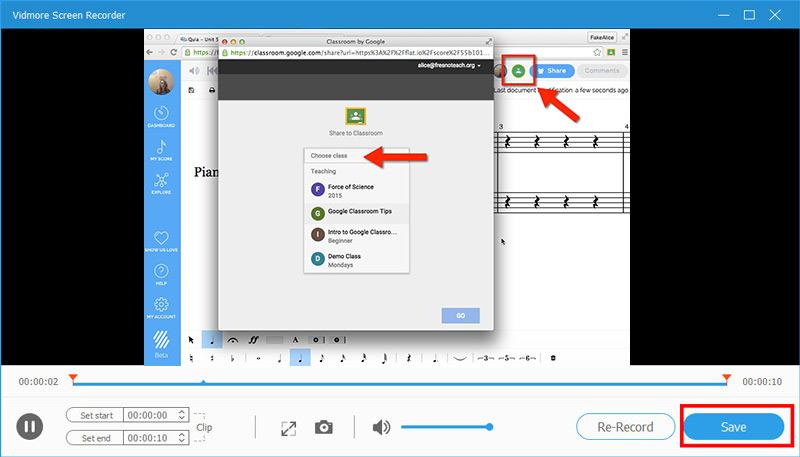Screen dimensions: 800x457
Task: Click the Comments button in Flat
Action: tap(602, 71)
